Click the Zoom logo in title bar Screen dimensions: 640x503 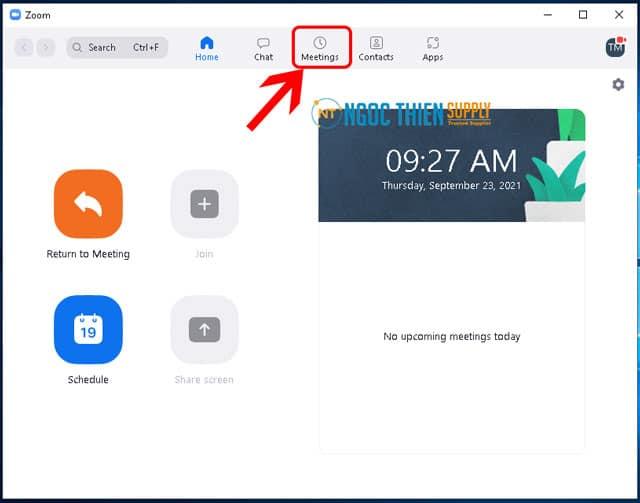pyautogui.click(x=15, y=15)
